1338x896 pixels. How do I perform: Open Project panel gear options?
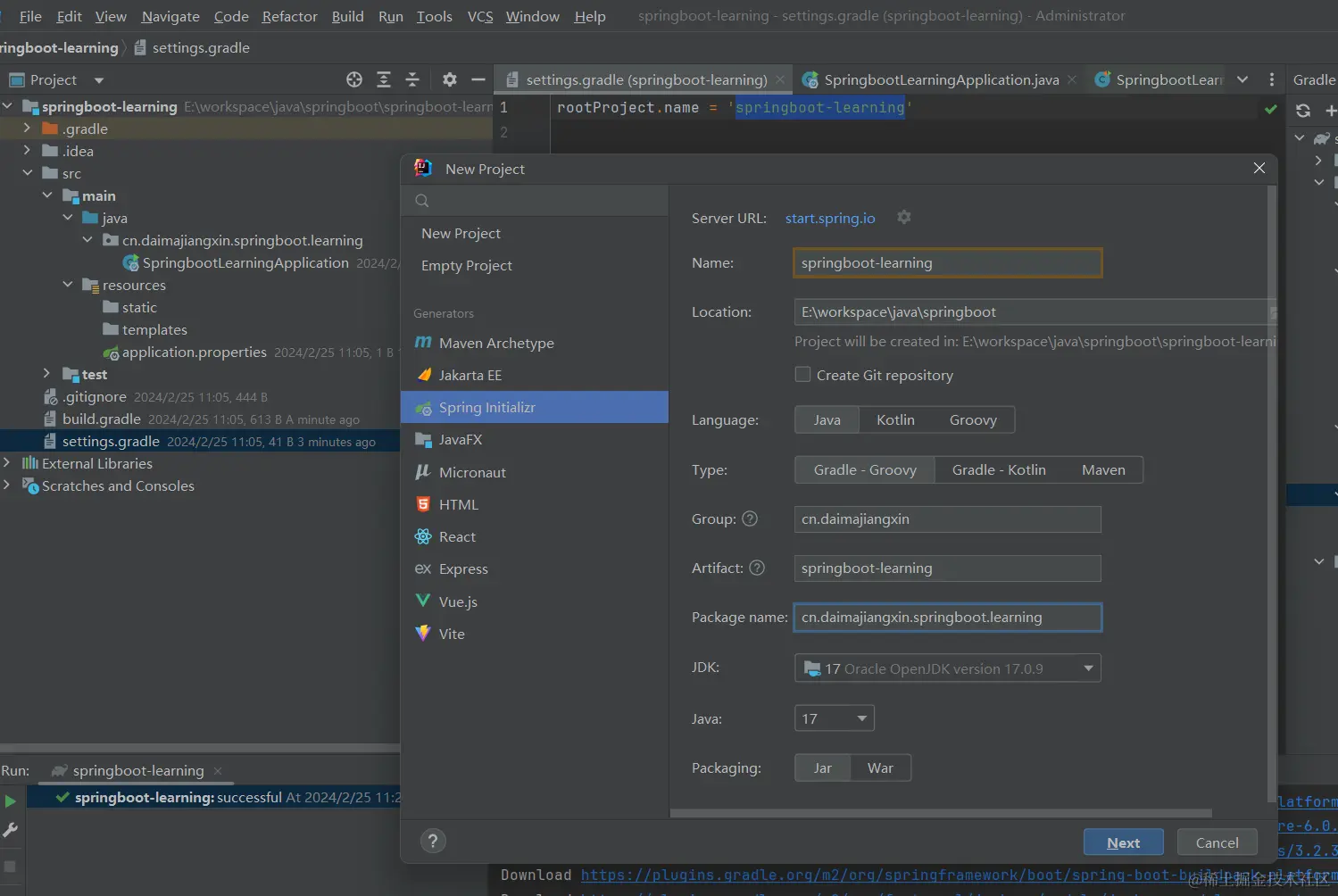pos(450,79)
